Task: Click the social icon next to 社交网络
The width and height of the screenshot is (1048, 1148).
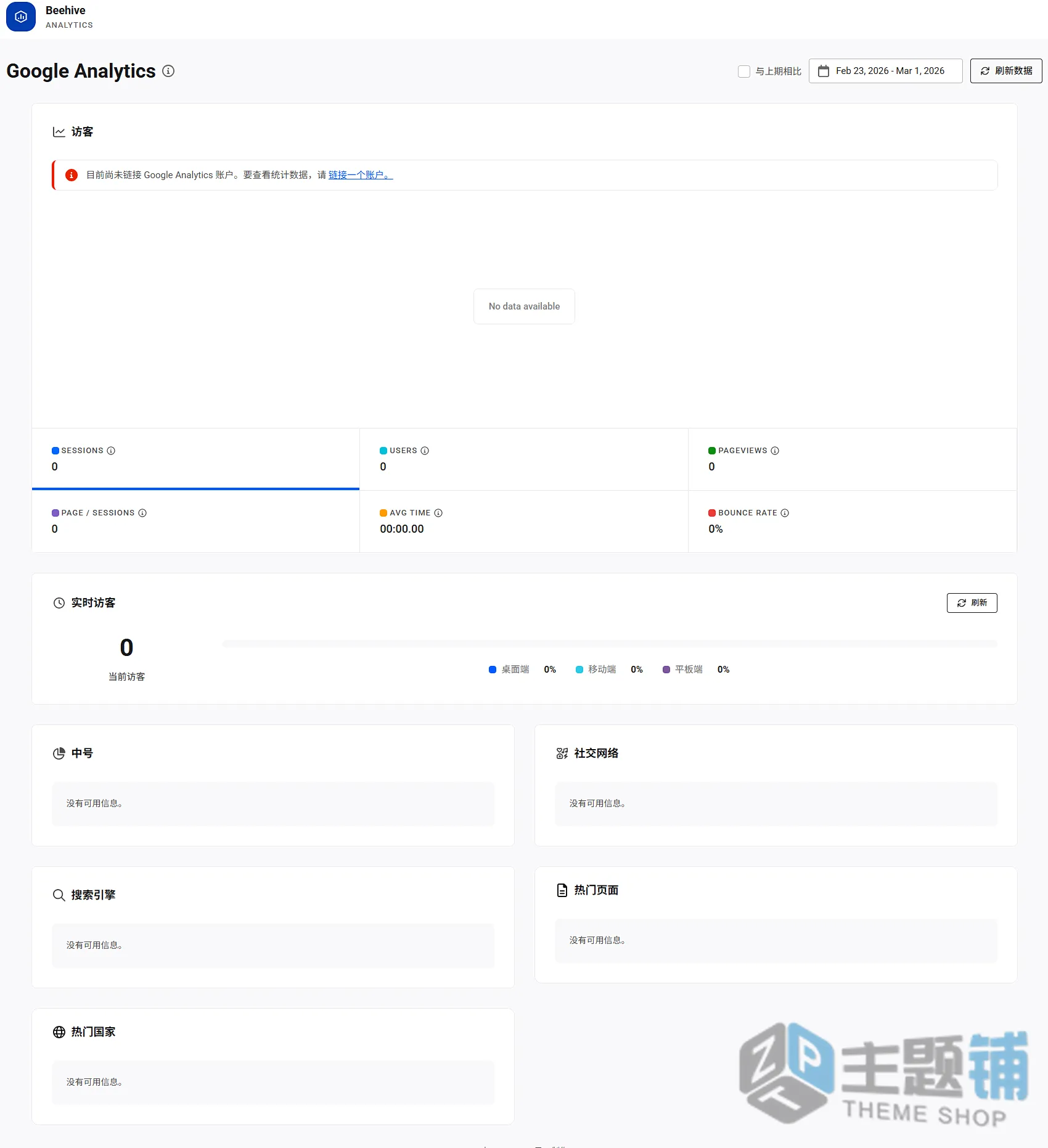Action: (x=562, y=753)
